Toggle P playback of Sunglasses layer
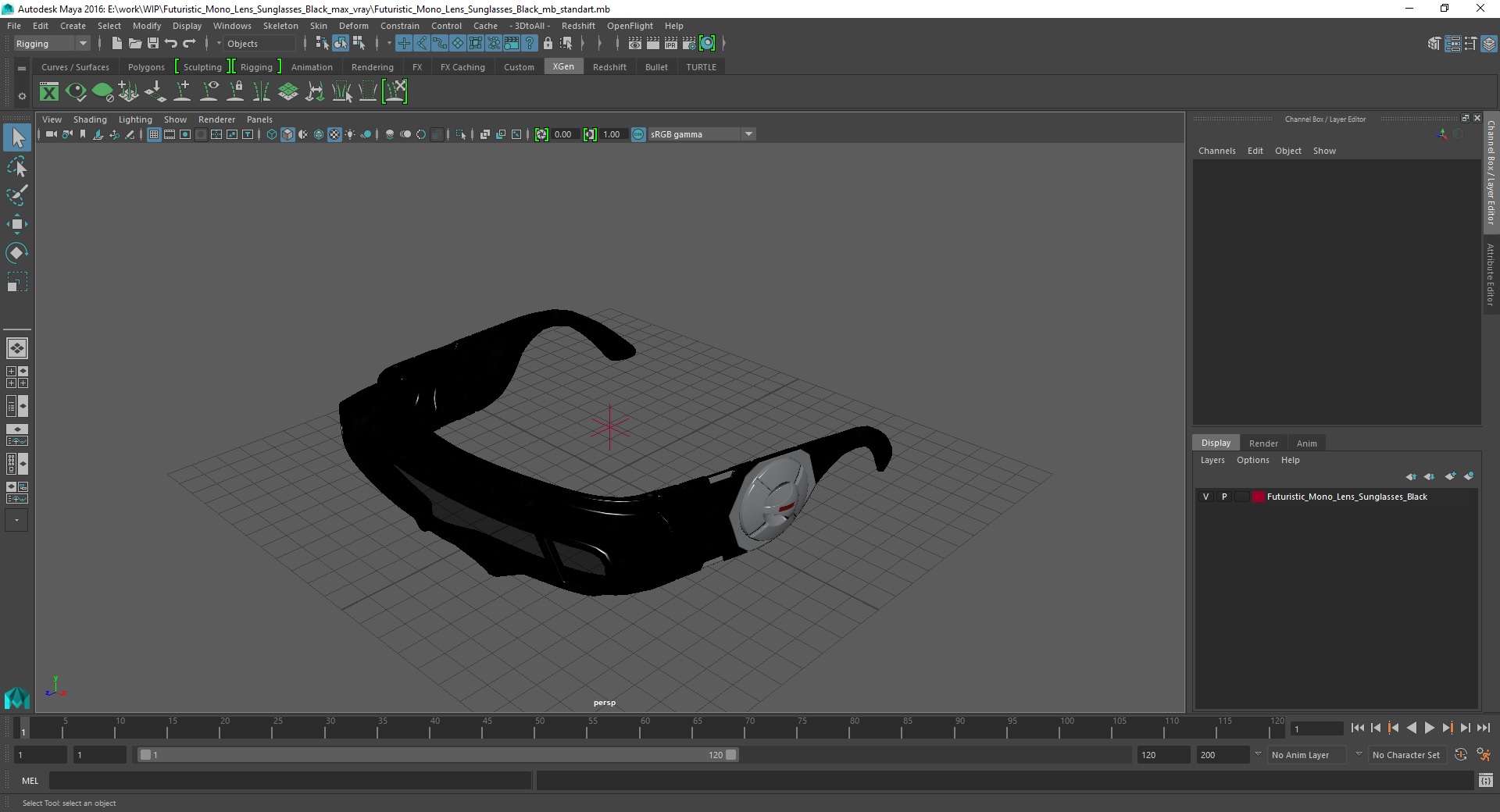This screenshot has width=1500, height=812. [x=1224, y=497]
